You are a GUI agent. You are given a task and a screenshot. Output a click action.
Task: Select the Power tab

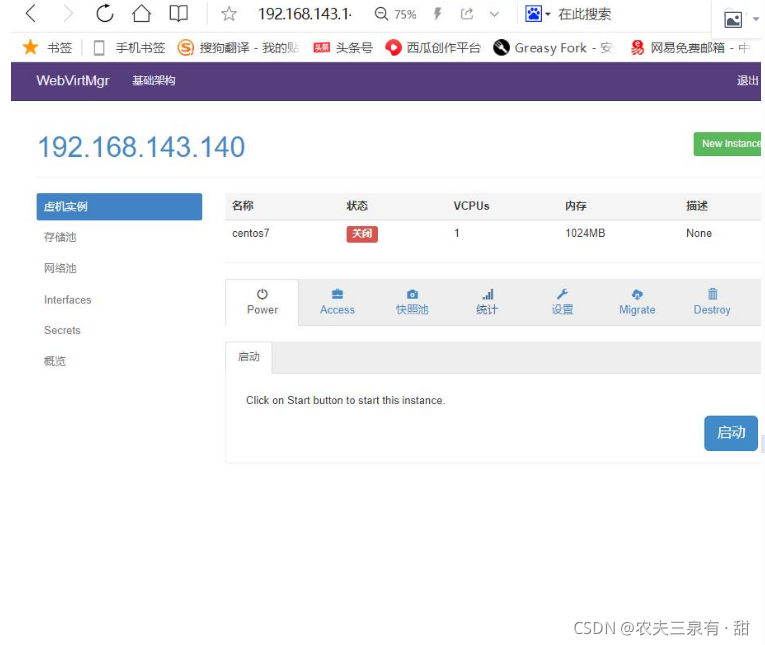click(x=262, y=302)
